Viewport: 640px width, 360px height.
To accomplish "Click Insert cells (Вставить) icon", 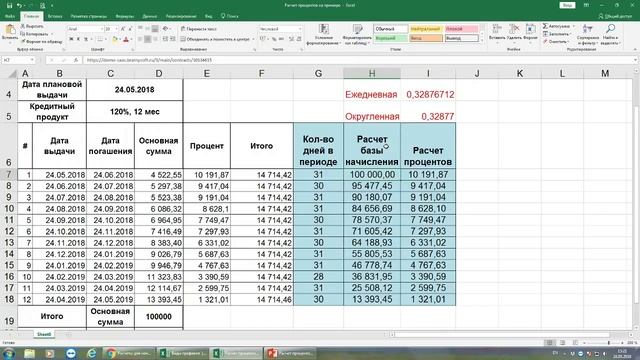I will pos(497,32).
